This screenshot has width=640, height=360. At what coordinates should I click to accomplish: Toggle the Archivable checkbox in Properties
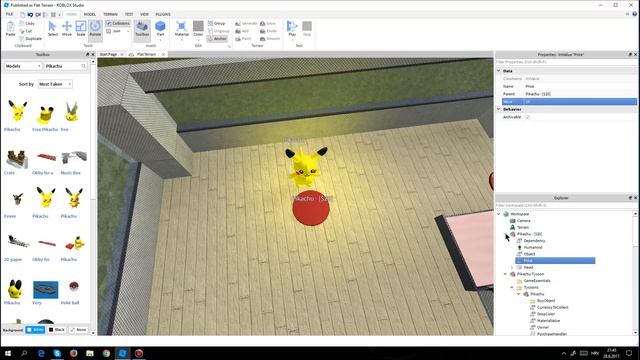tap(527, 117)
